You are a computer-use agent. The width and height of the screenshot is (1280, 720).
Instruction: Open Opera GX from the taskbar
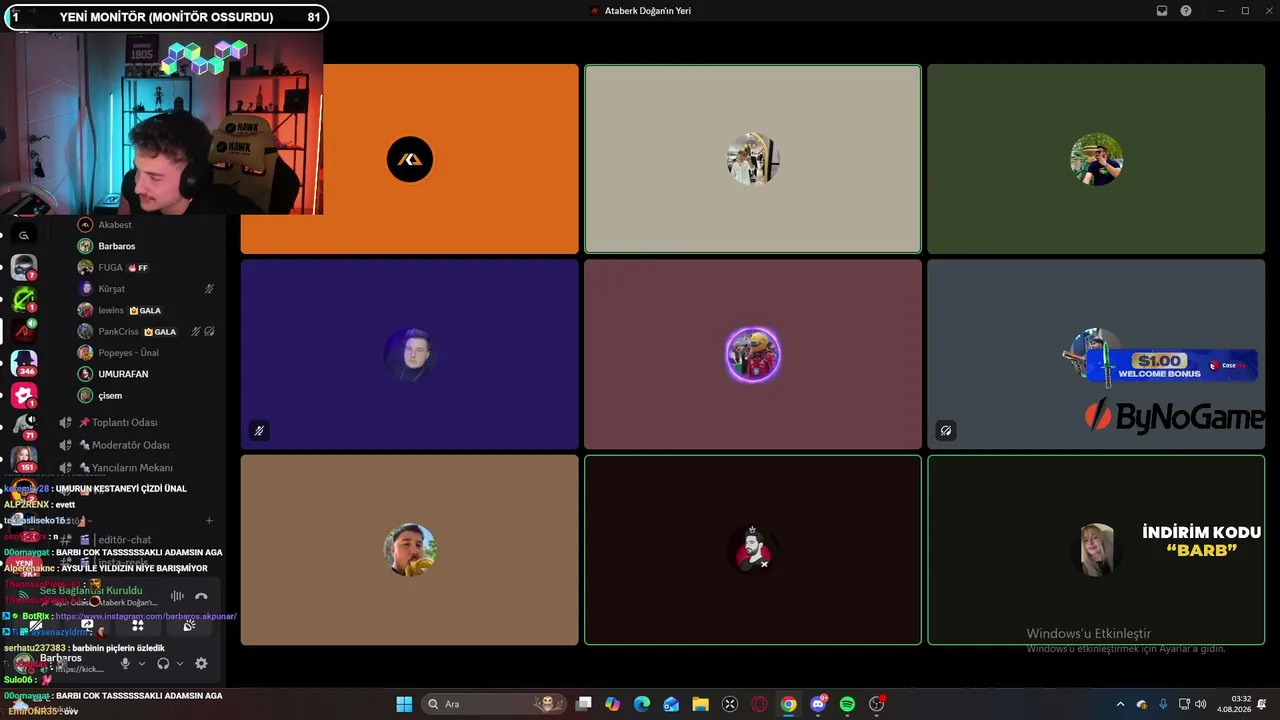[759, 704]
